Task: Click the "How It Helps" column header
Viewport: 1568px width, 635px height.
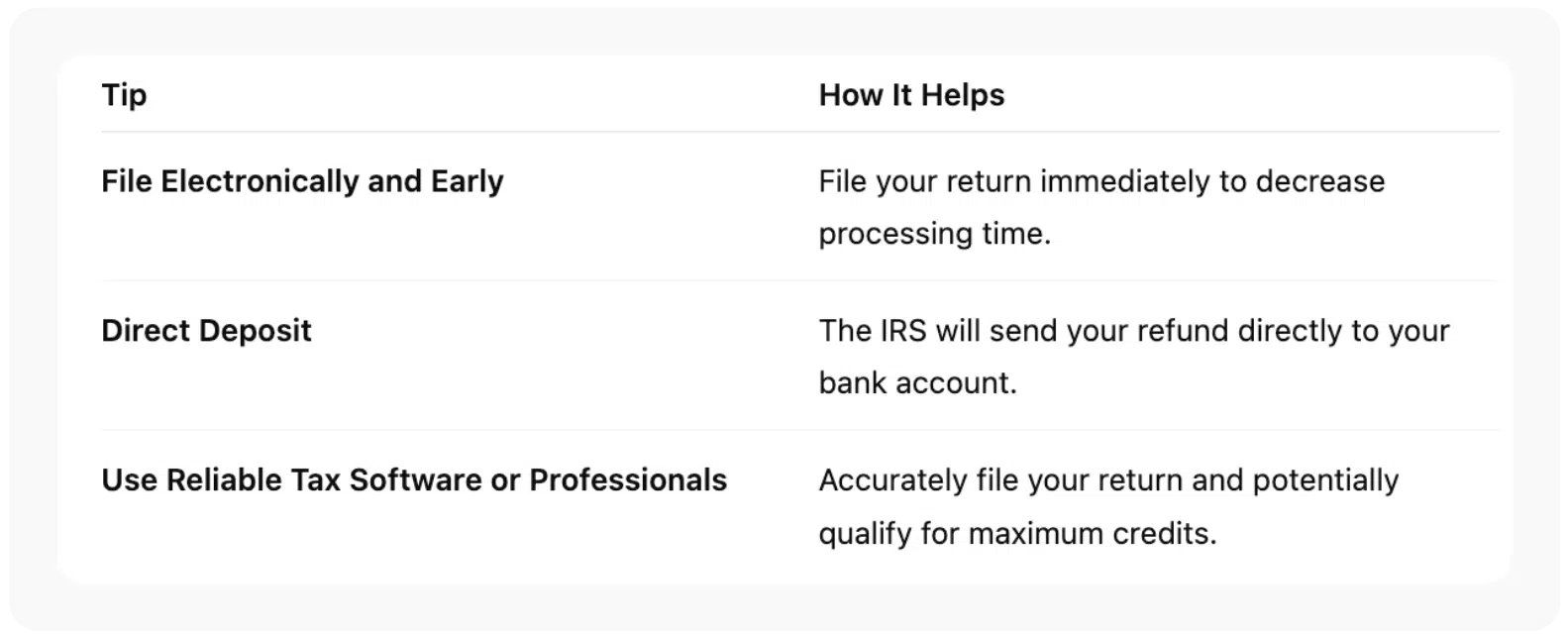Action: (911, 95)
